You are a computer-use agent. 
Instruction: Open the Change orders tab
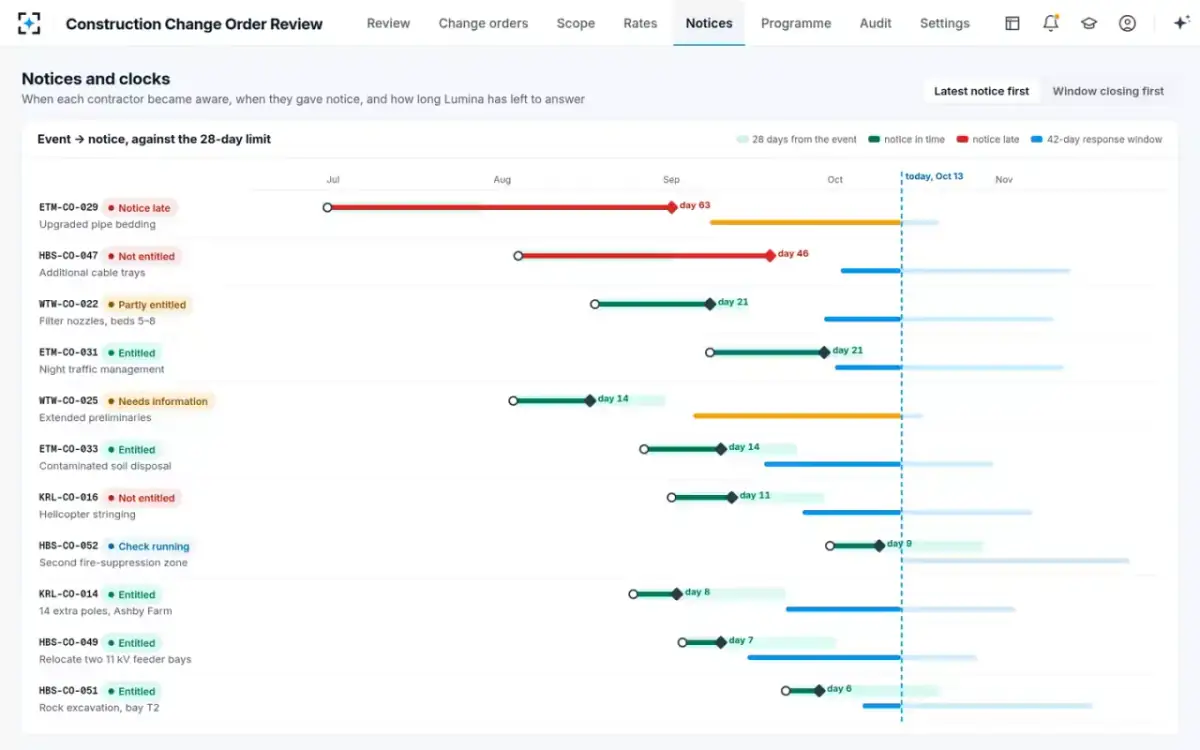point(483,23)
